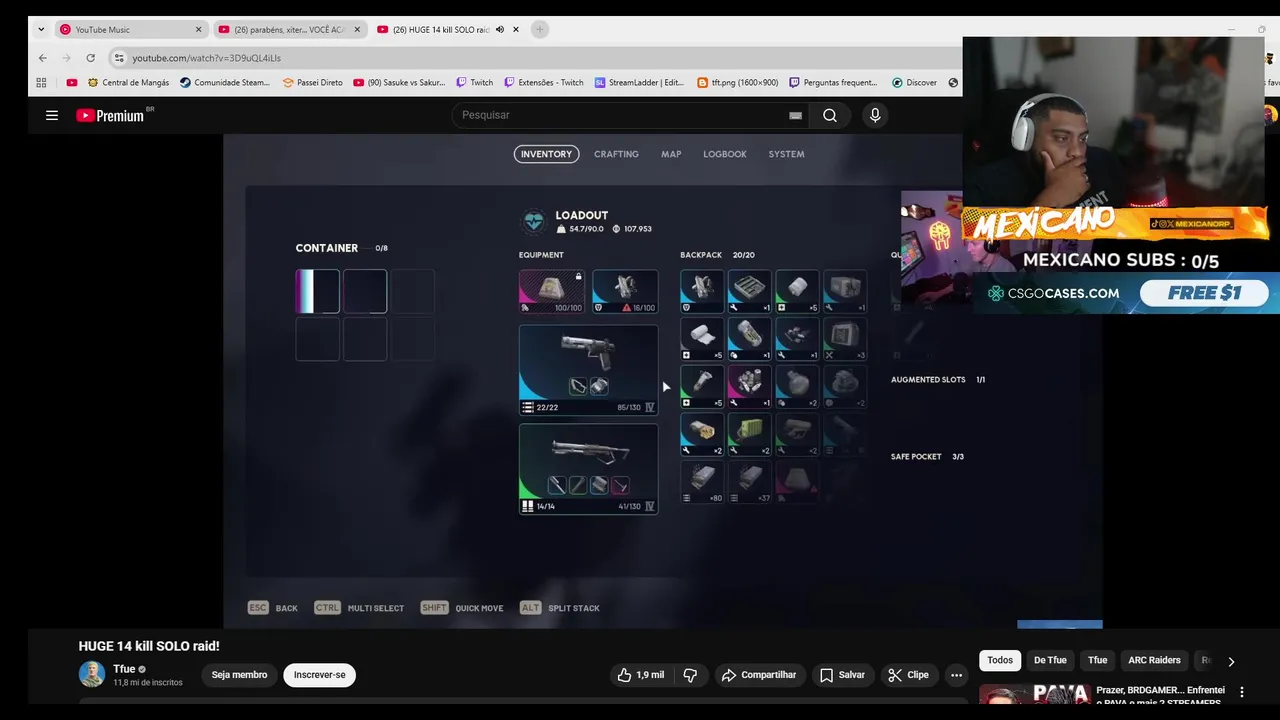Select white bandage roll in backpack
Screen dimensions: 1280x720
click(x=702, y=339)
